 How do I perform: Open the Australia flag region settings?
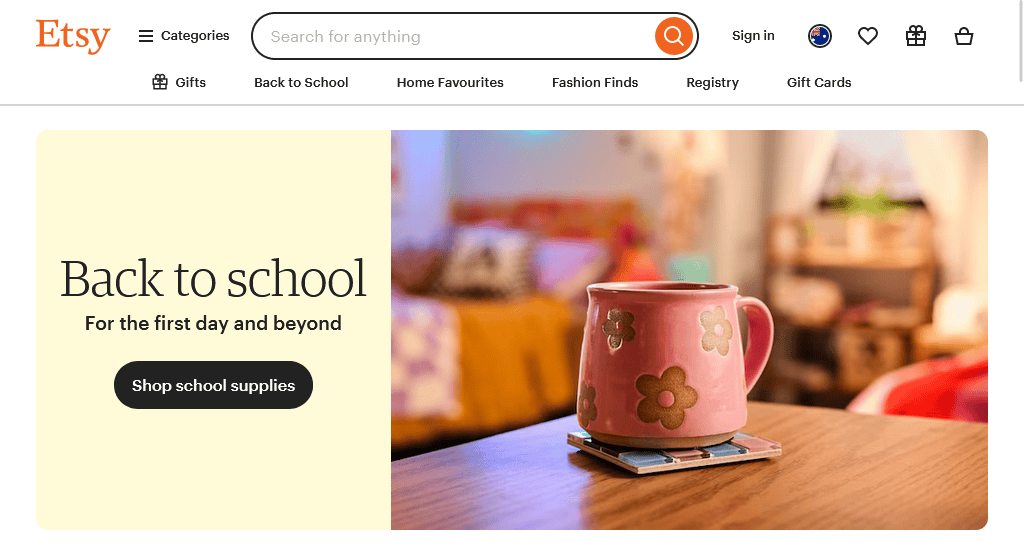[820, 36]
